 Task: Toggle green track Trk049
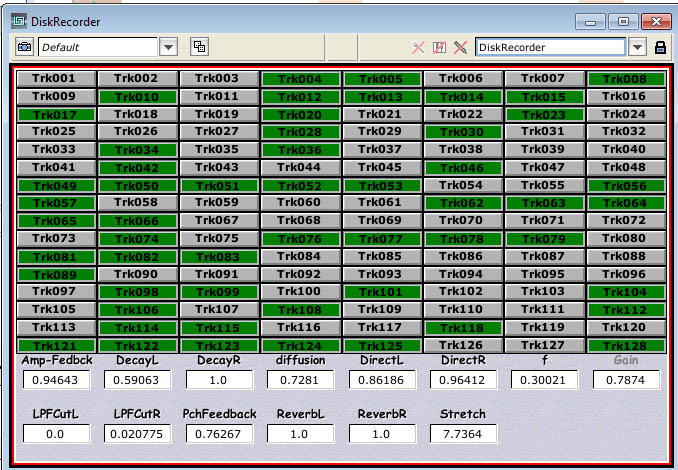(56, 185)
